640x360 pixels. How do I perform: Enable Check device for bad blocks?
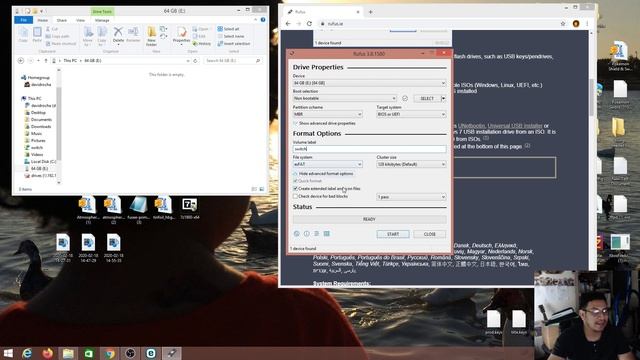click(296, 196)
